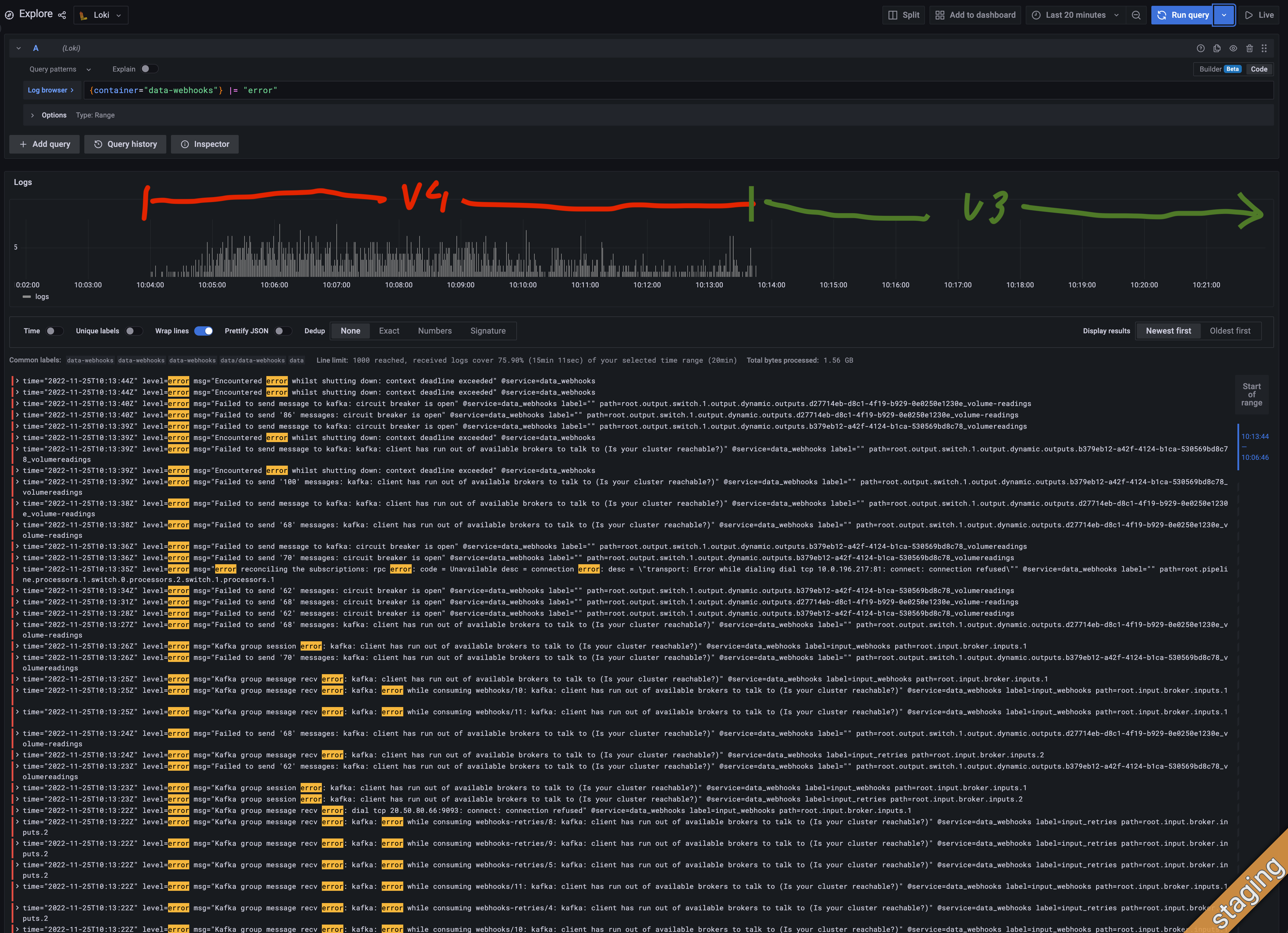Turn off the Wrap lines toggle
The image size is (1288, 933).
click(203, 331)
